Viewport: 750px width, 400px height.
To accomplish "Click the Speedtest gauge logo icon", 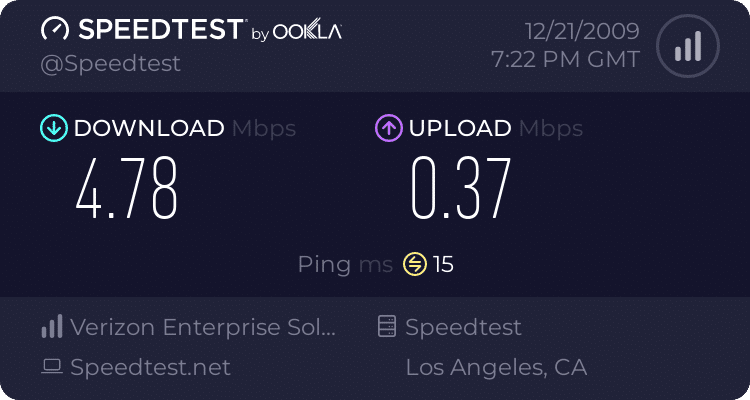I will click(55, 29).
